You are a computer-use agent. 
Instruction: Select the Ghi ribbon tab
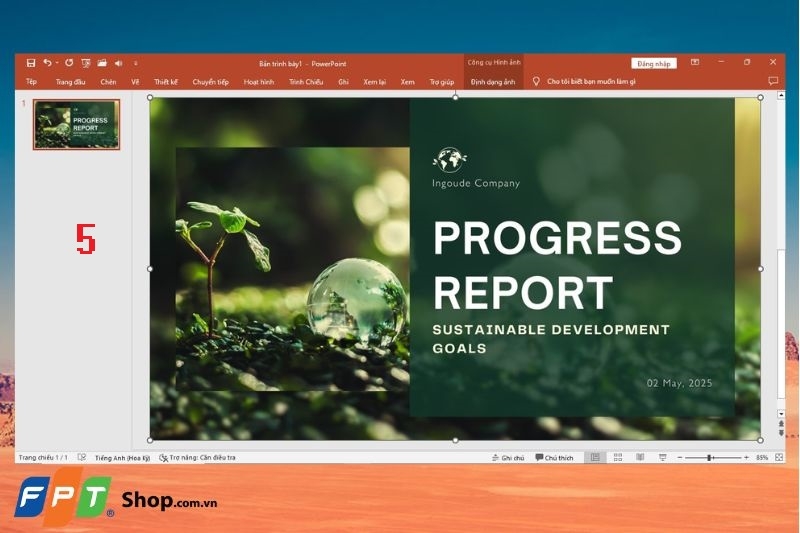point(343,82)
